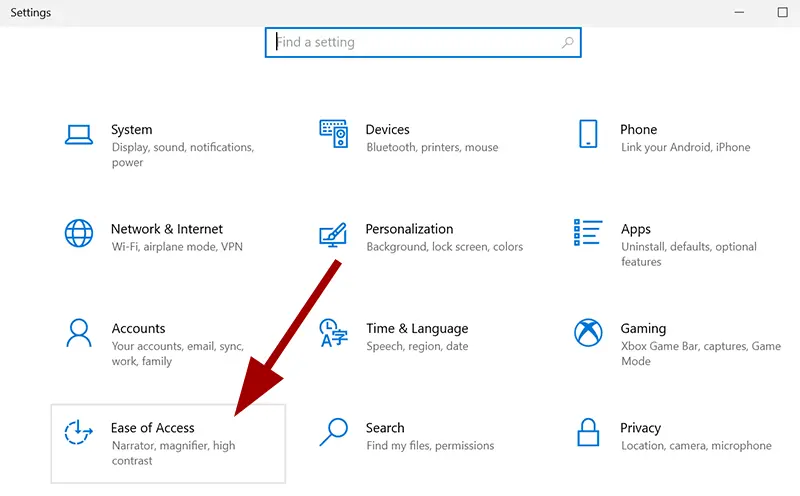Click 'Narrator, magnifier, high contrast' text
The image size is (800, 496).
173,453
